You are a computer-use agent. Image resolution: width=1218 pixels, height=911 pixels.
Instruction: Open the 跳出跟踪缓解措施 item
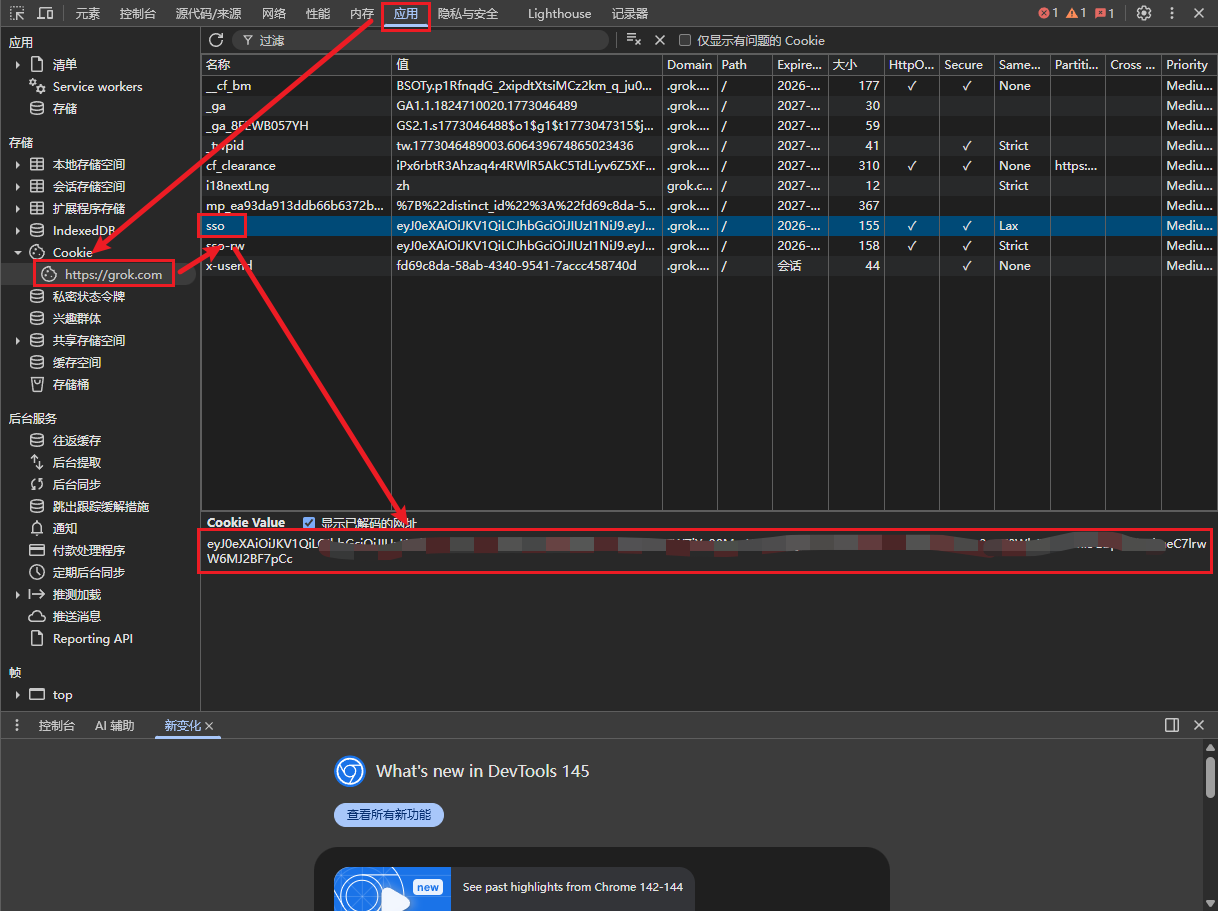tap(101, 506)
